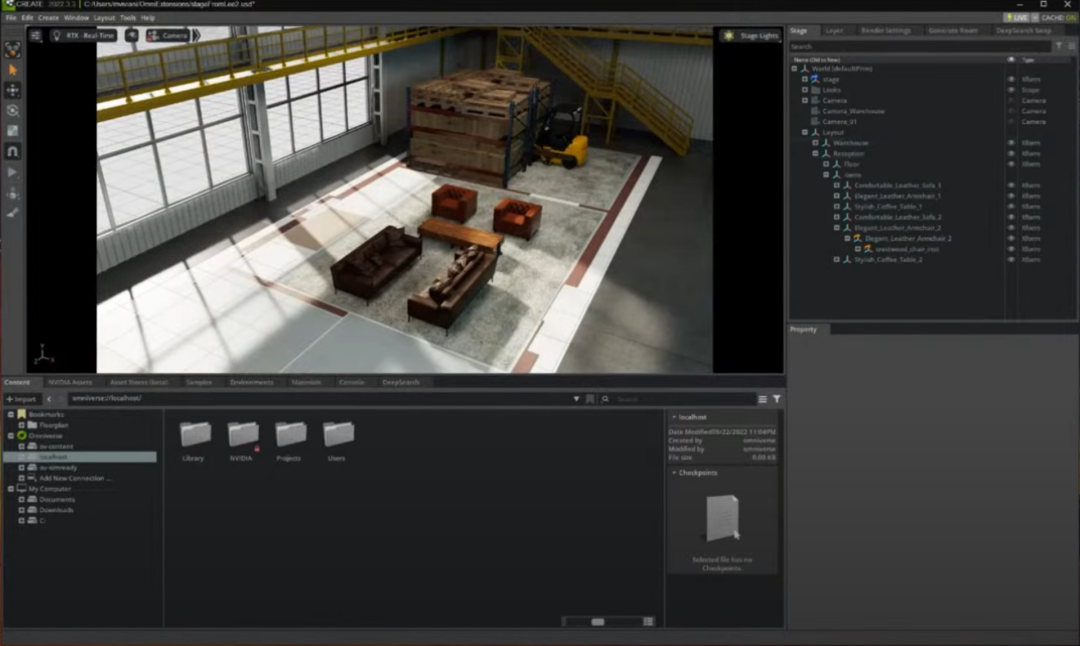
Task: Switch to the Render Settings tab
Action: click(885, 31)
